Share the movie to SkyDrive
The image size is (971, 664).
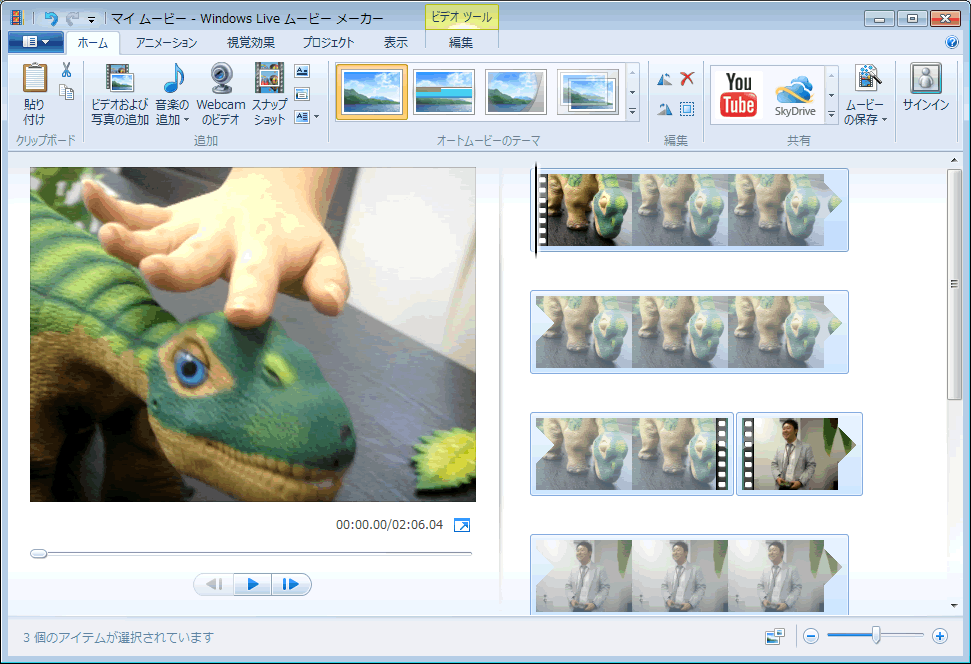[796, 94]
